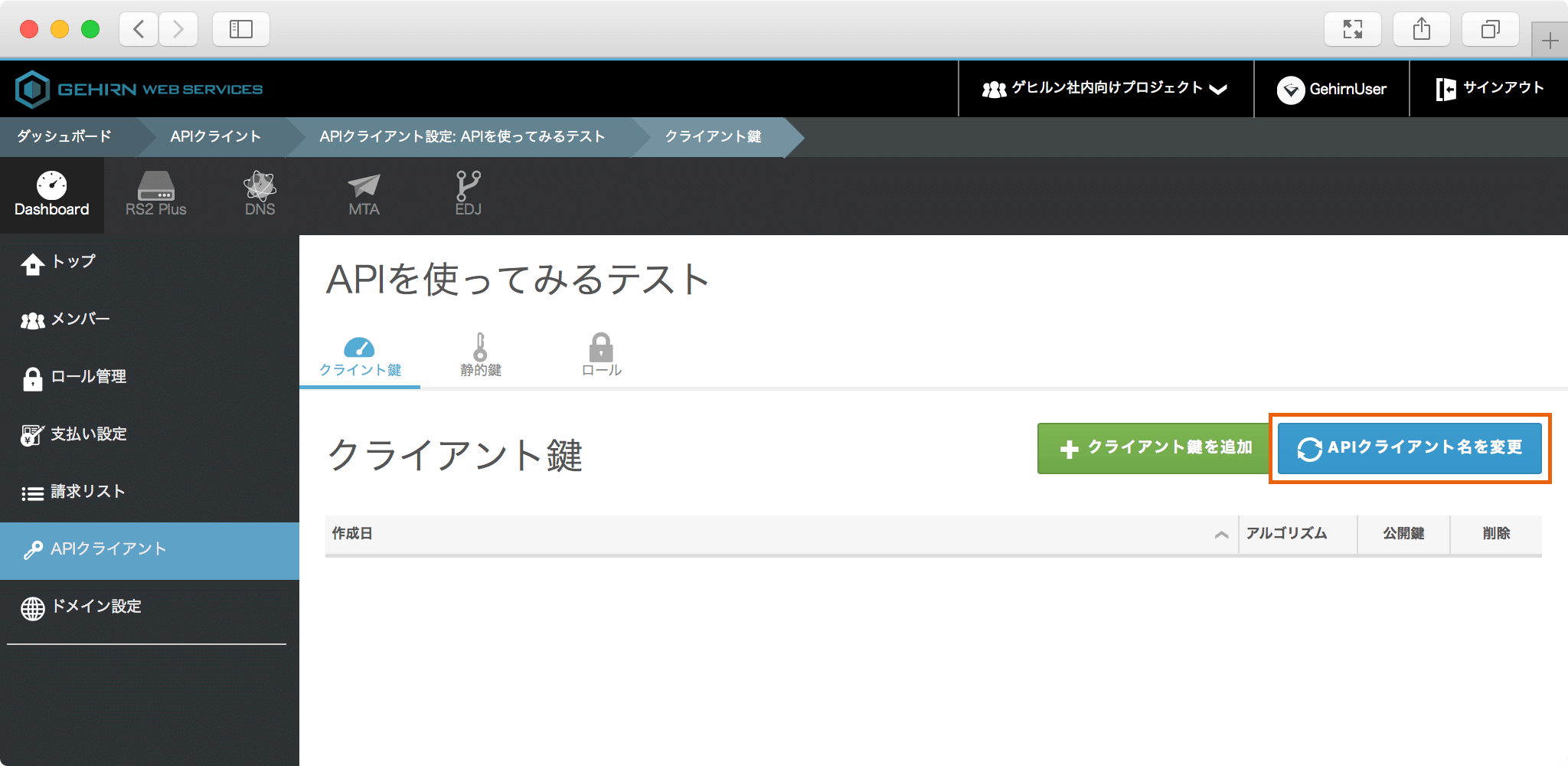Open the GehirnUser account menu
The height and width of the screenshot is (766, 1568).
click(1332, 89)
